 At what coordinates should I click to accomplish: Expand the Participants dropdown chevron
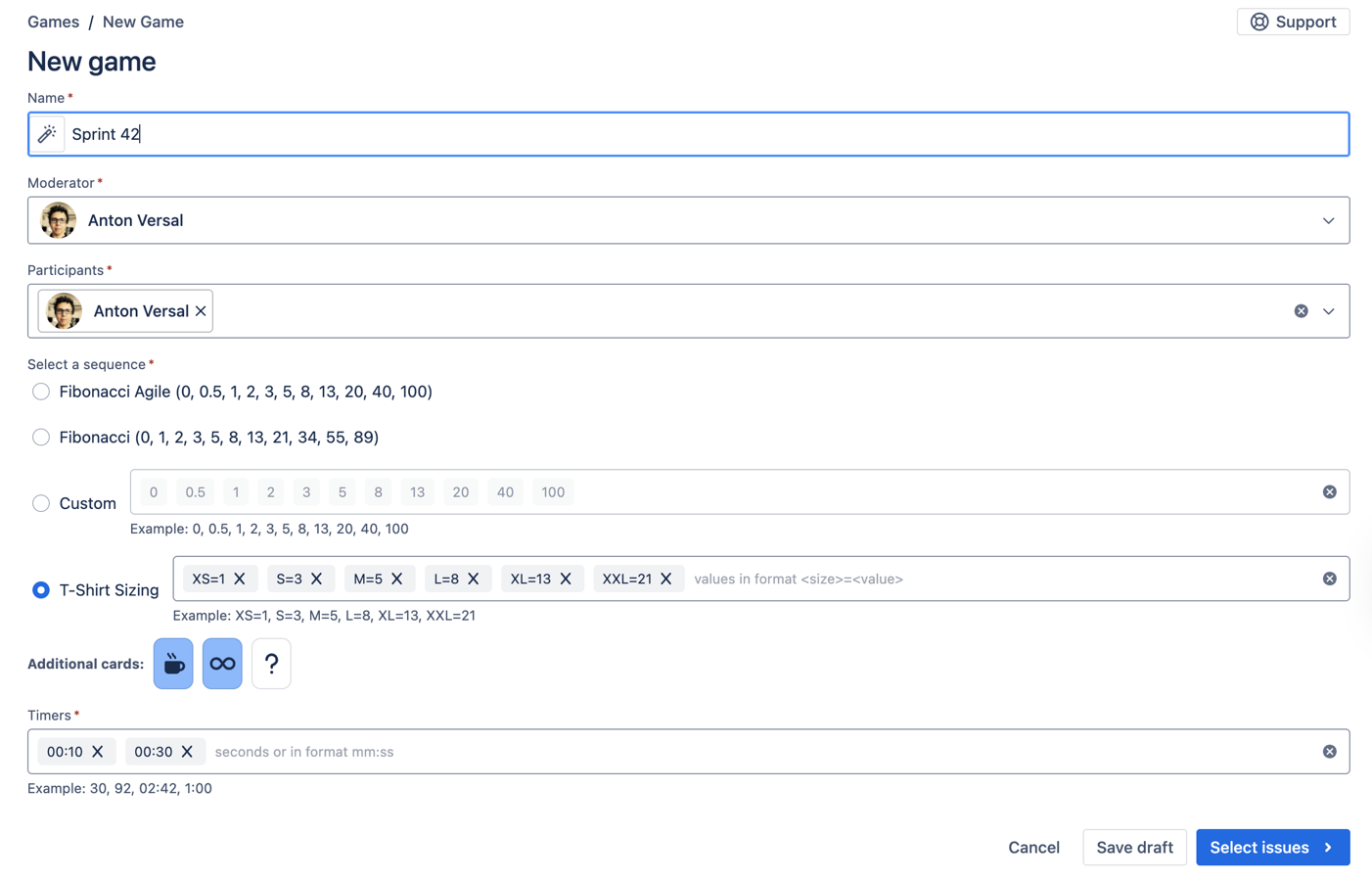[x=1328, y=311]
